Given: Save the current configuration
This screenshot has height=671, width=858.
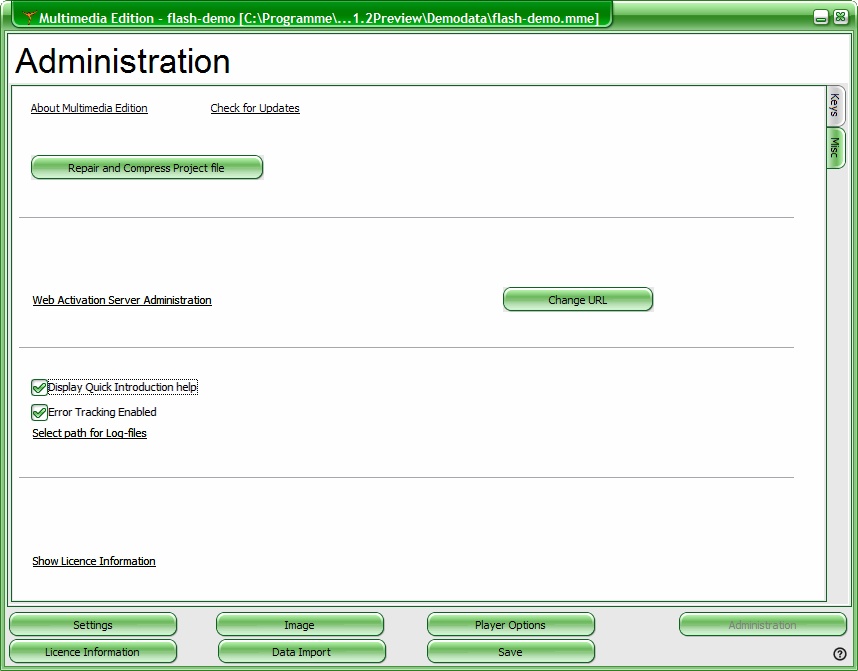Looking at the screenshot, I should [x=510, y=651].
